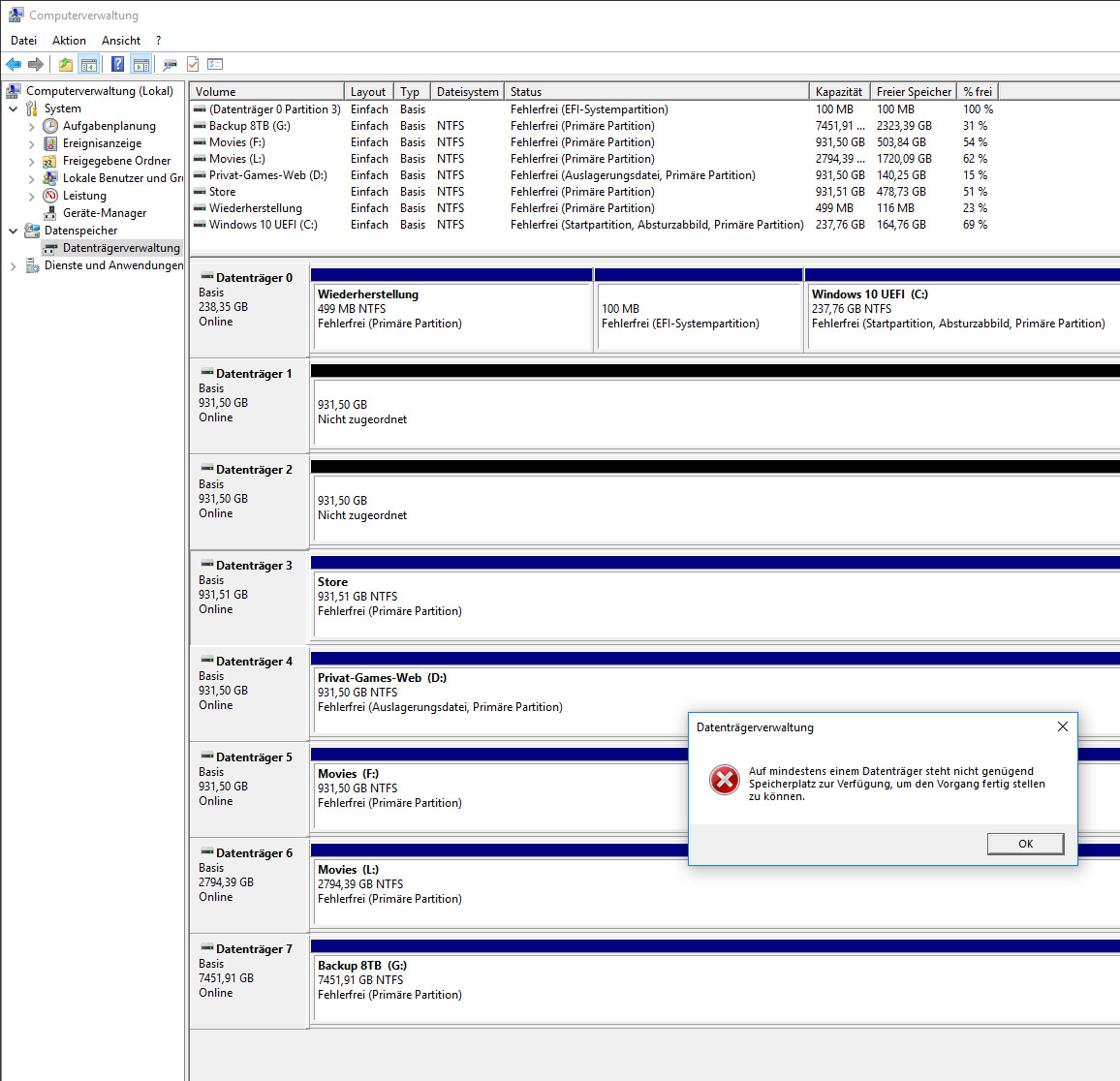The height and width of the screenshot is (1081, 1120).
Task: Collapse the System tree node
Action: pos(13,109)
